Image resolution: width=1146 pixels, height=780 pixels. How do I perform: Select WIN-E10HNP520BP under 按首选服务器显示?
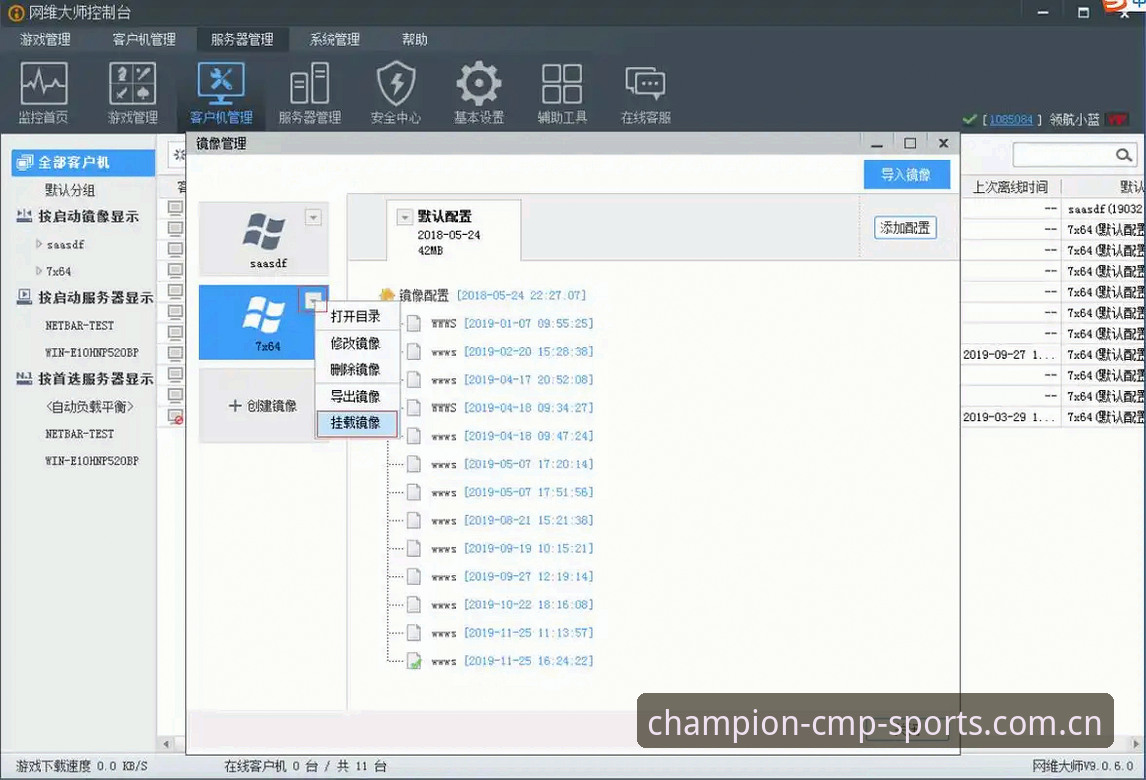91,461
